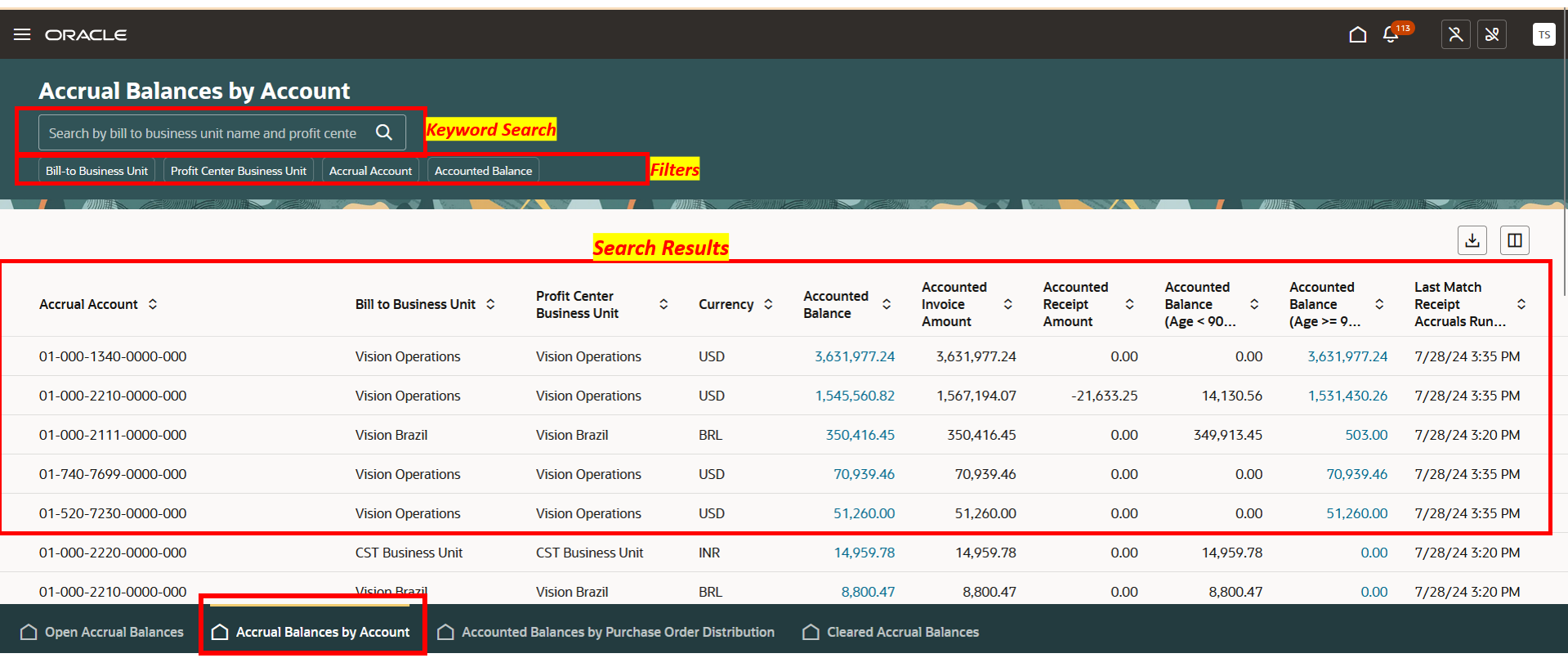1568x658 pixels.
Task: Select account 01-000-1340-0000-000
Action: pos(113,356)
